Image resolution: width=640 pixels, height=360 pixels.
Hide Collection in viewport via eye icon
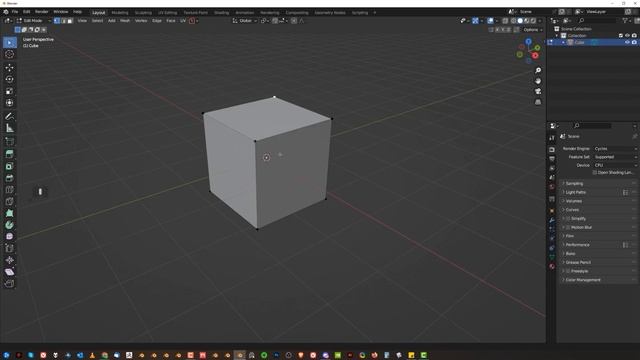[x=627, y=36]
